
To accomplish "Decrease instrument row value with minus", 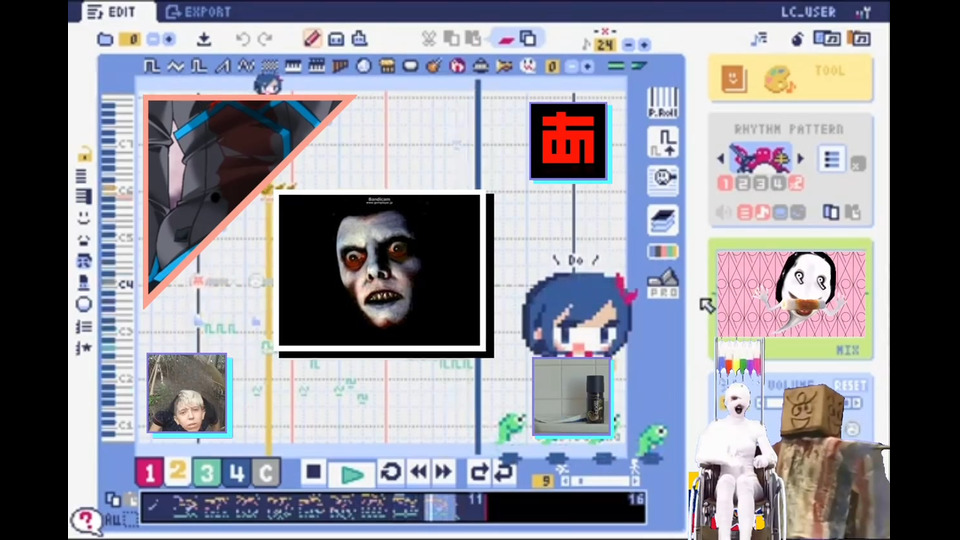I will [x=571, y=66].
